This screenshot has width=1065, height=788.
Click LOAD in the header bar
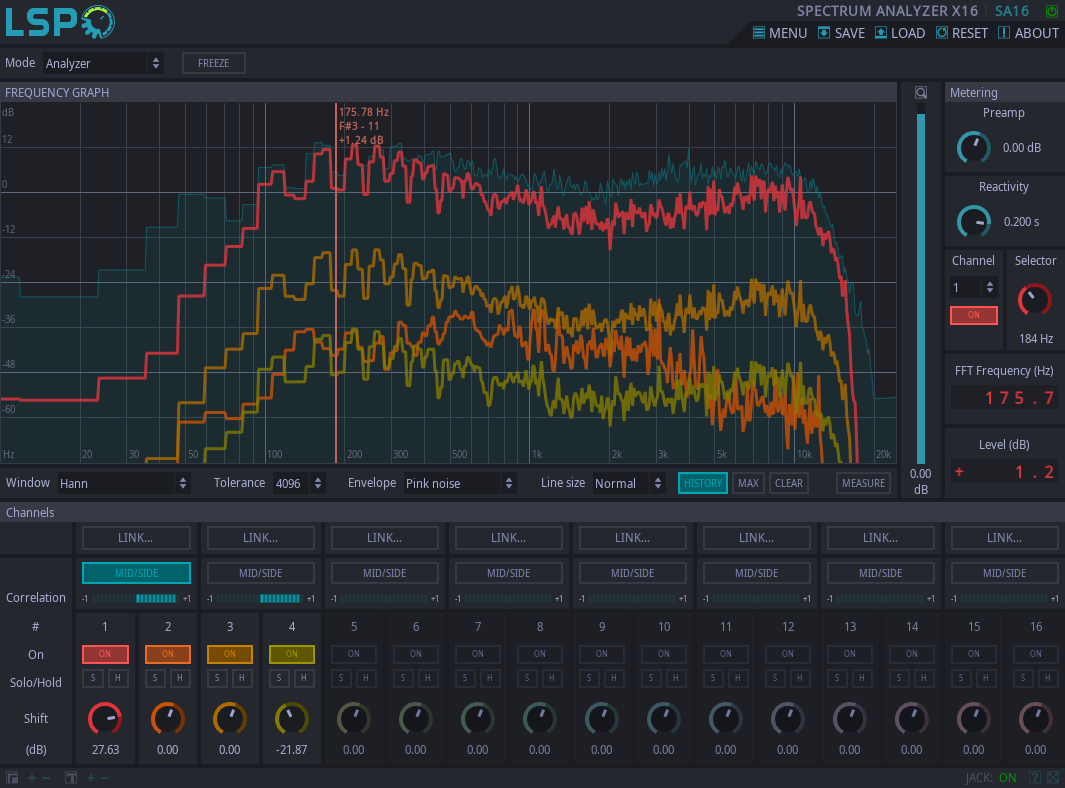pos(900,33)
